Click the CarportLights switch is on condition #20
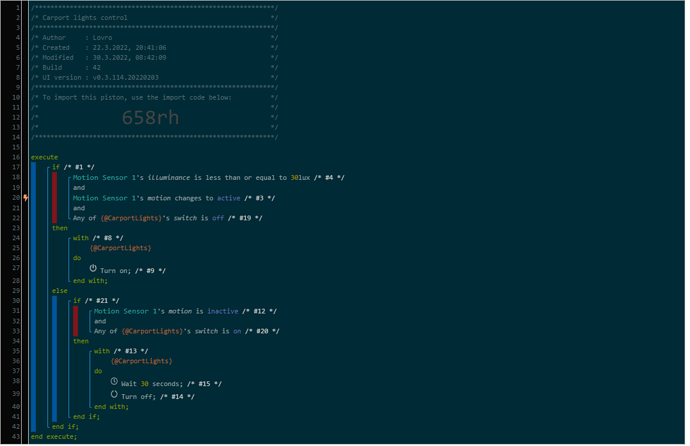This screenshot has height=446, width=690. click(187, 331)
